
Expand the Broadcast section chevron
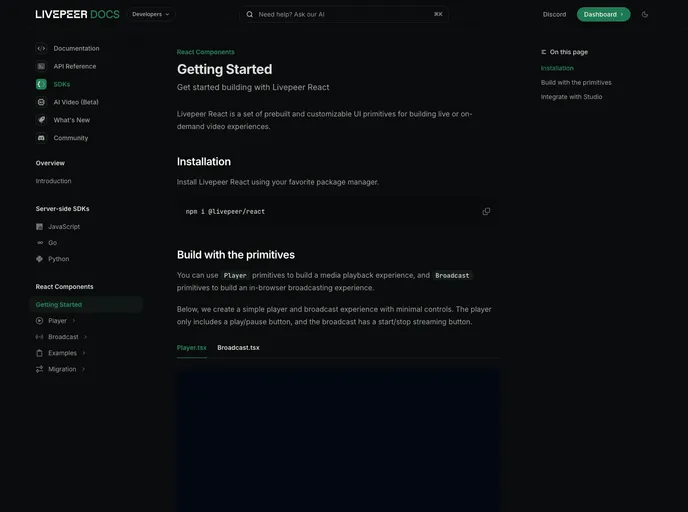pyautogui.click(x=85, y=337)
